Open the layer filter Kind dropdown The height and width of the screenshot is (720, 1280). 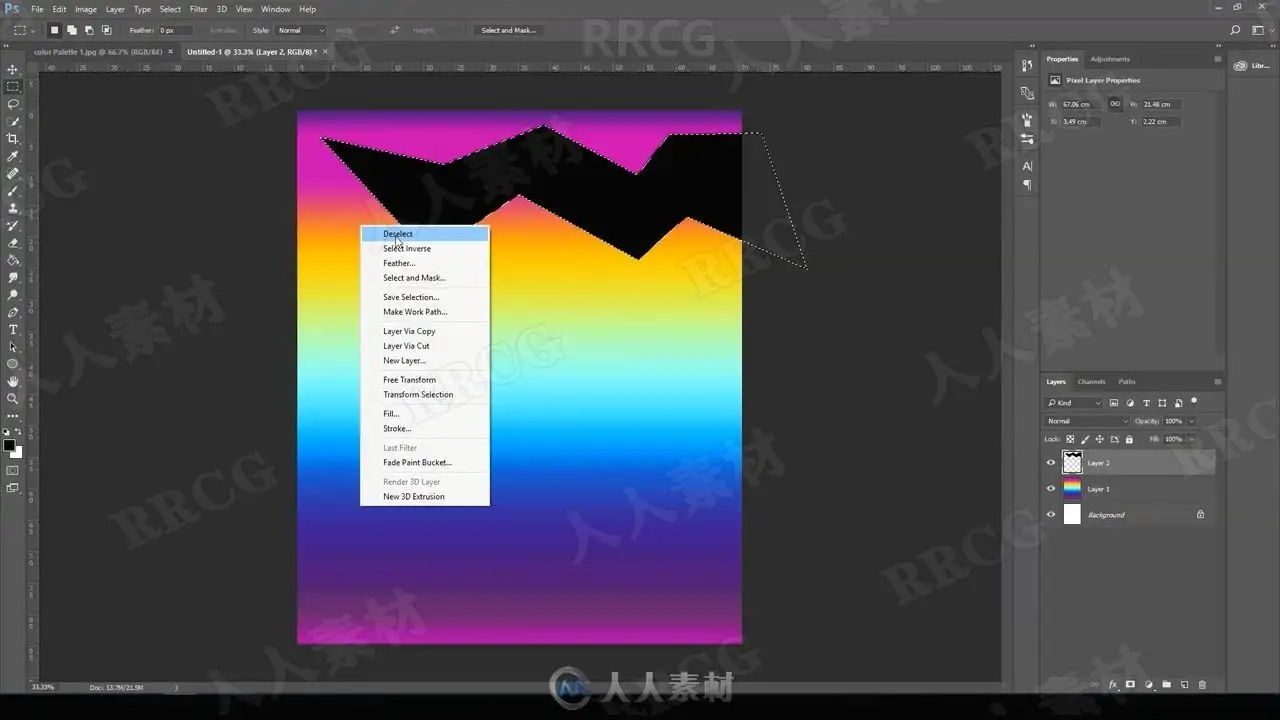(1074, 403)
